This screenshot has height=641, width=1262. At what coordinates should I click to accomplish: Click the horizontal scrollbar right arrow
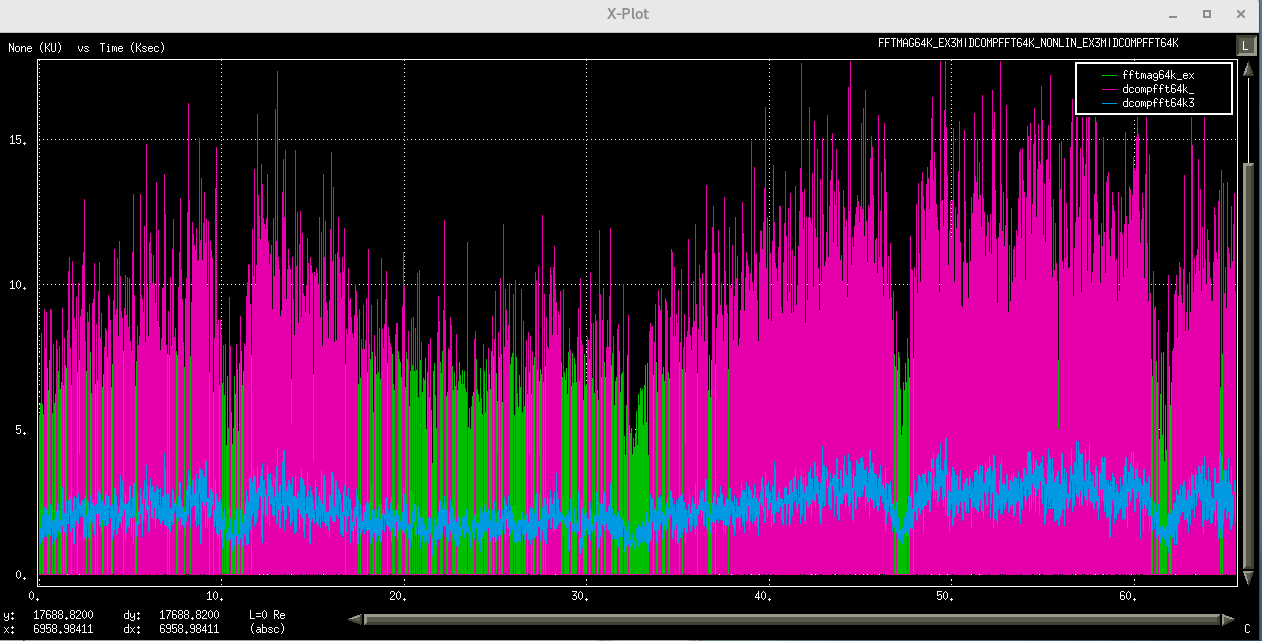1228,619
